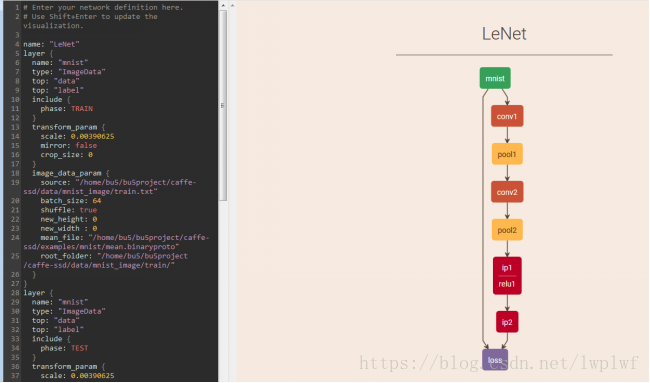
Task: Click line number 28 in the gutter
Action: [15, 293]
